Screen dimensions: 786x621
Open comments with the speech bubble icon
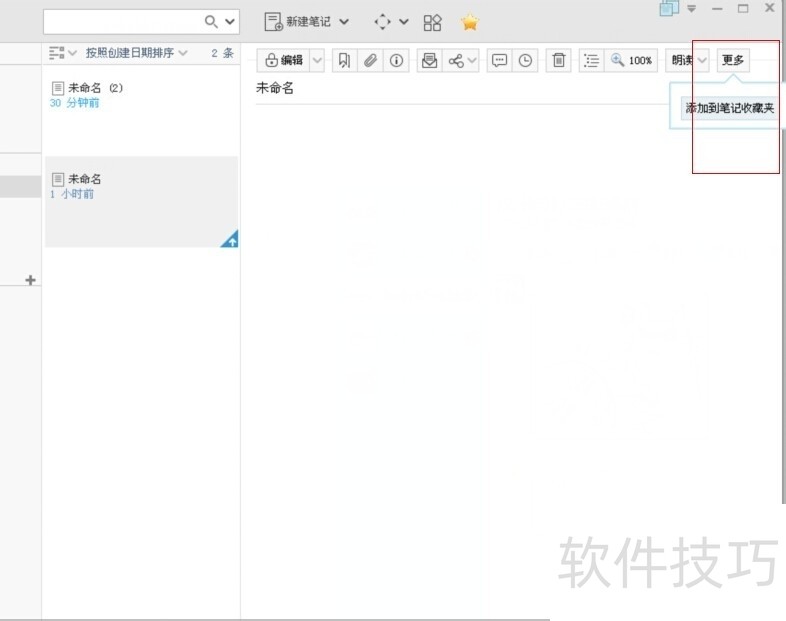(x=499, y=61)
